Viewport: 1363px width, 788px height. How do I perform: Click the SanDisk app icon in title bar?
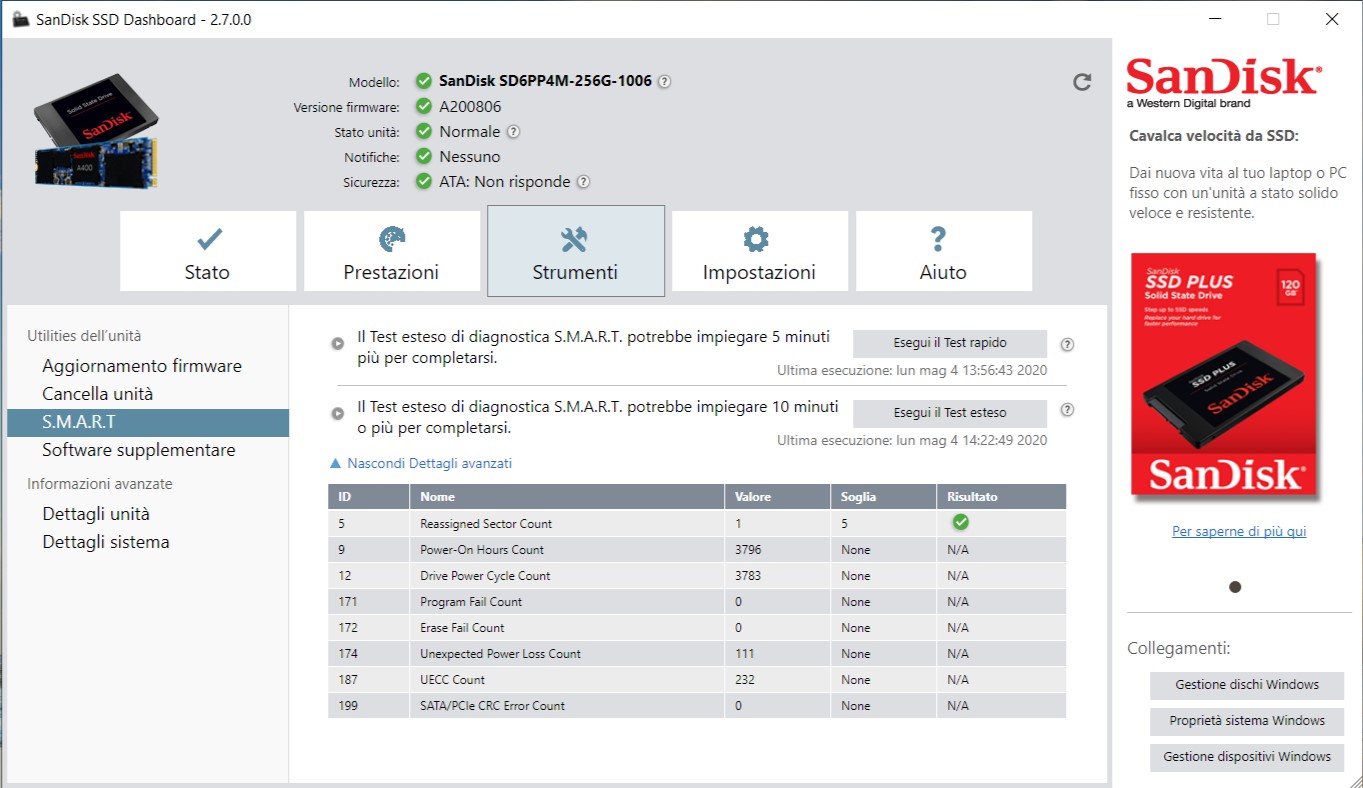click(x=20, y=19)
